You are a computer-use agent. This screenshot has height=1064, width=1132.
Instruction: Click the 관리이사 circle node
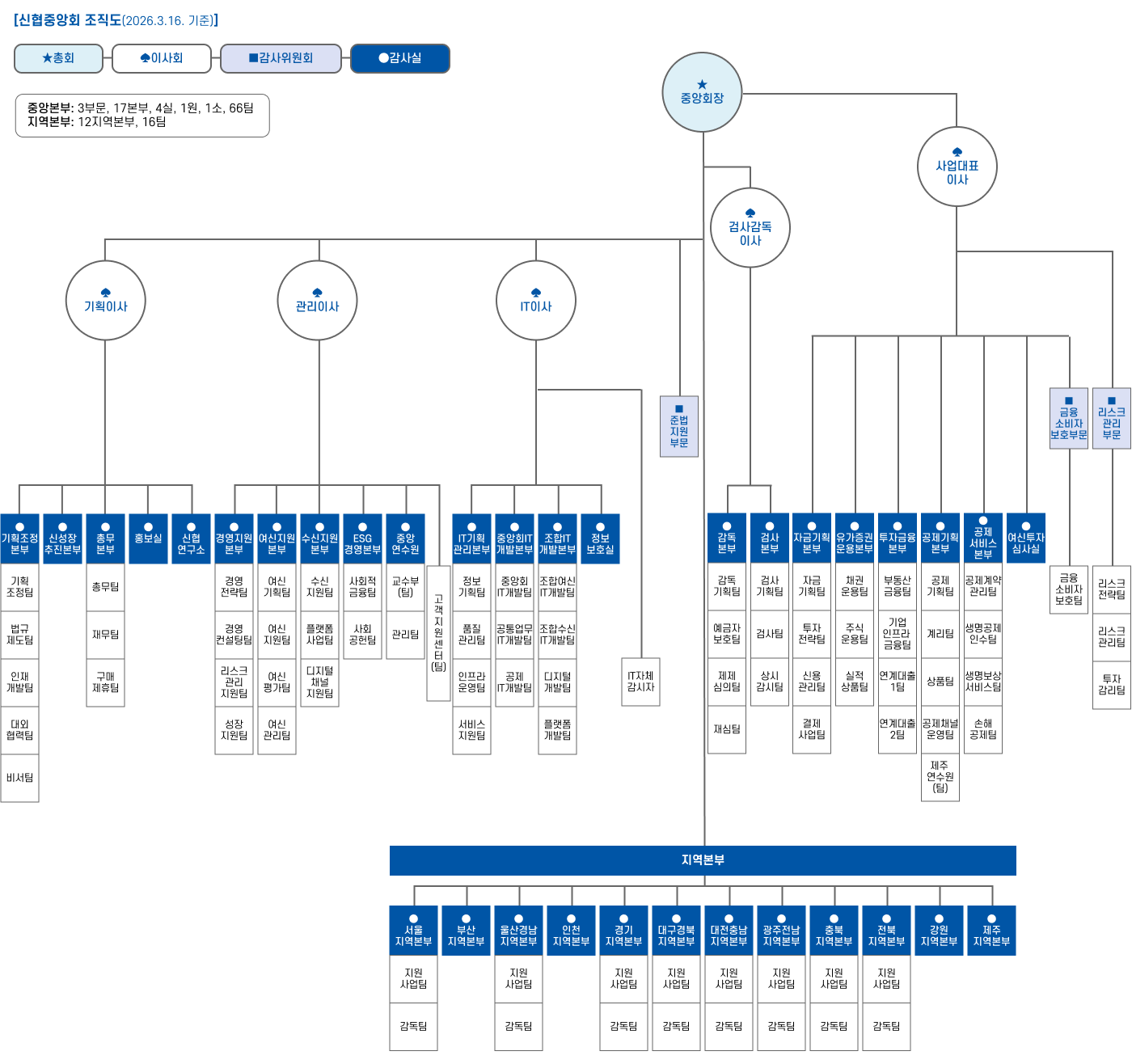317,301
